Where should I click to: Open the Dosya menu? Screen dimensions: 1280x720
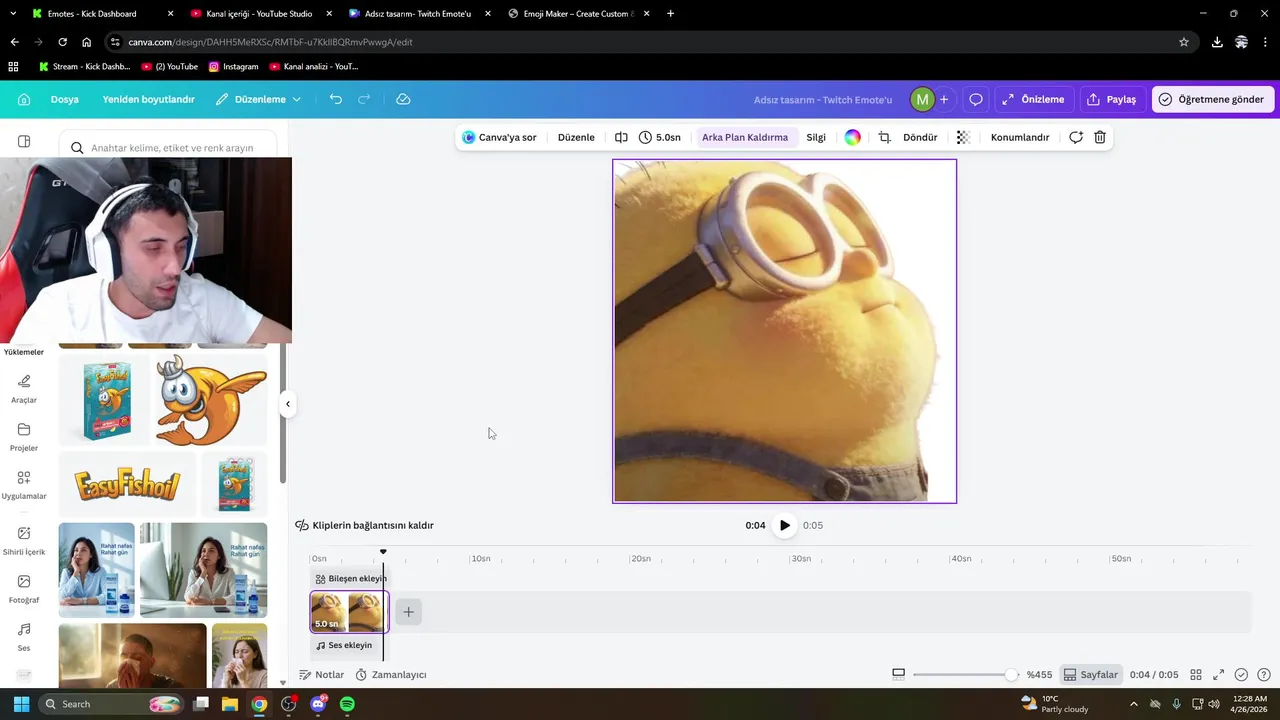coord(65,99)
